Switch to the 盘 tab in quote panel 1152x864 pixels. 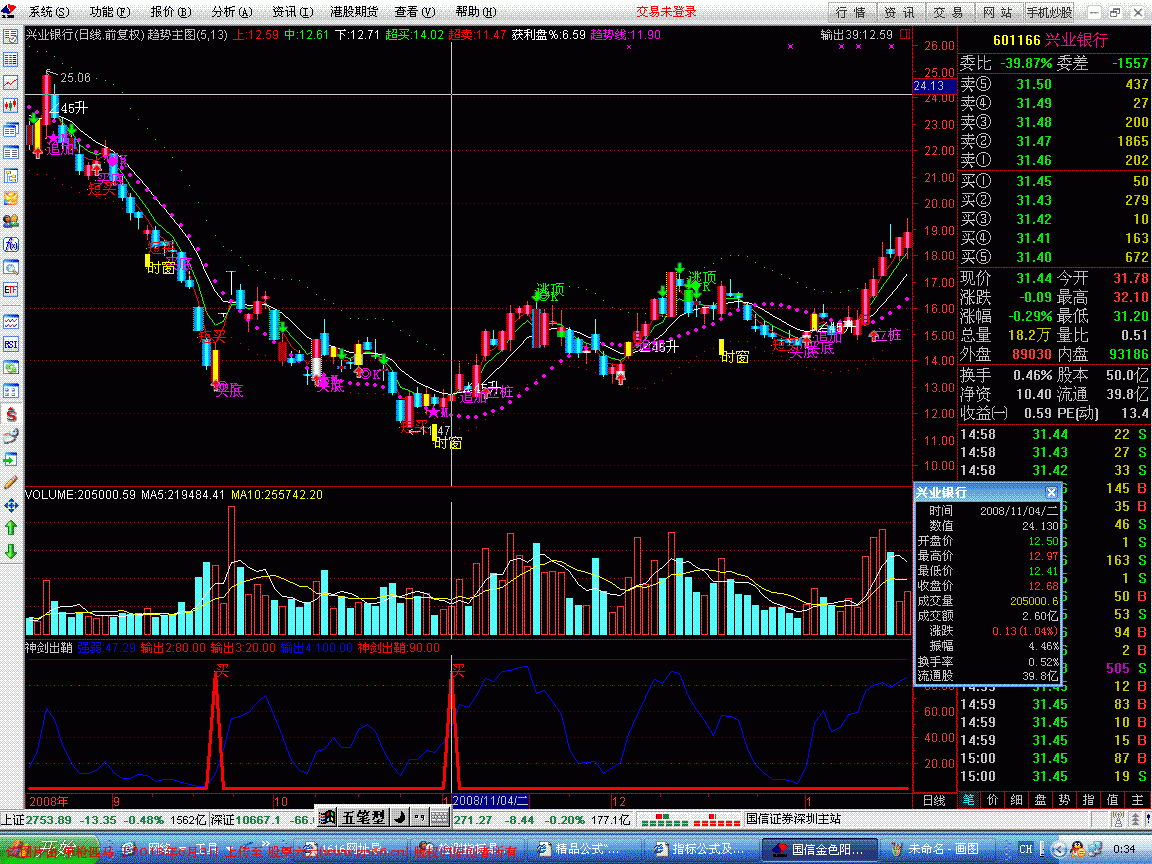pos(1040,800)
